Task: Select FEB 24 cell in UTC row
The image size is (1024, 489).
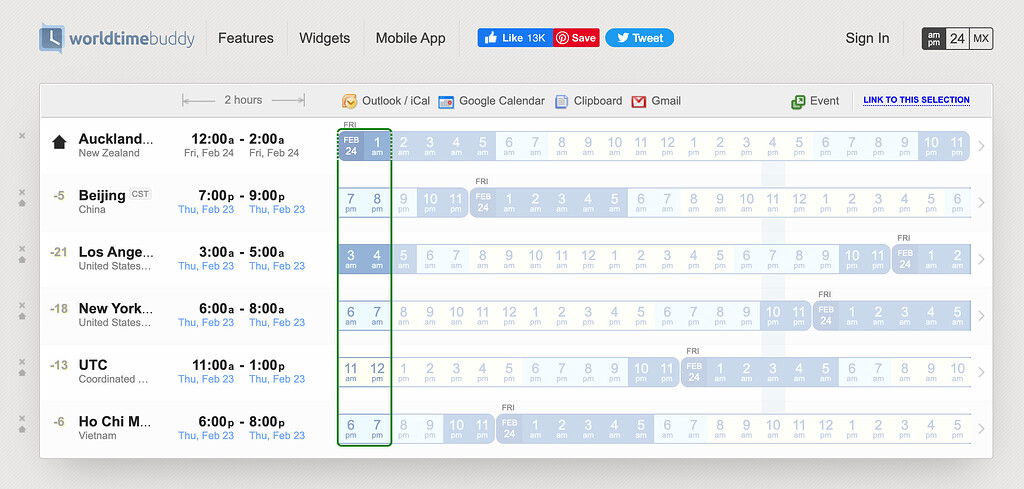Action: coord(694,372)
